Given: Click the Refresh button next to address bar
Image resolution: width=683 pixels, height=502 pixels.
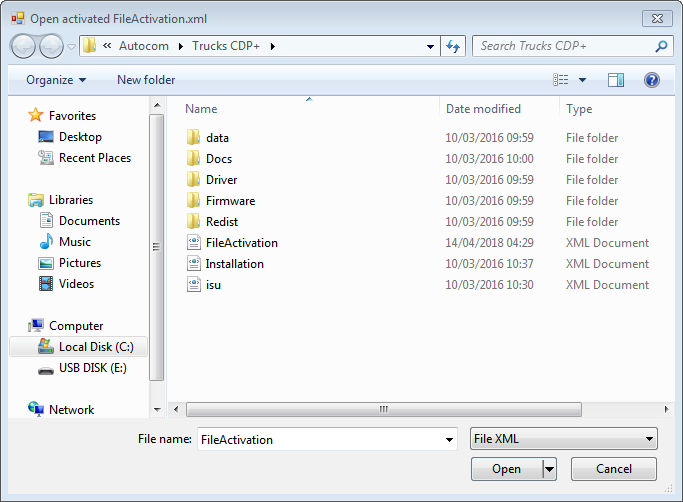Looking at the screenshot, I should [x=453, y=46].
